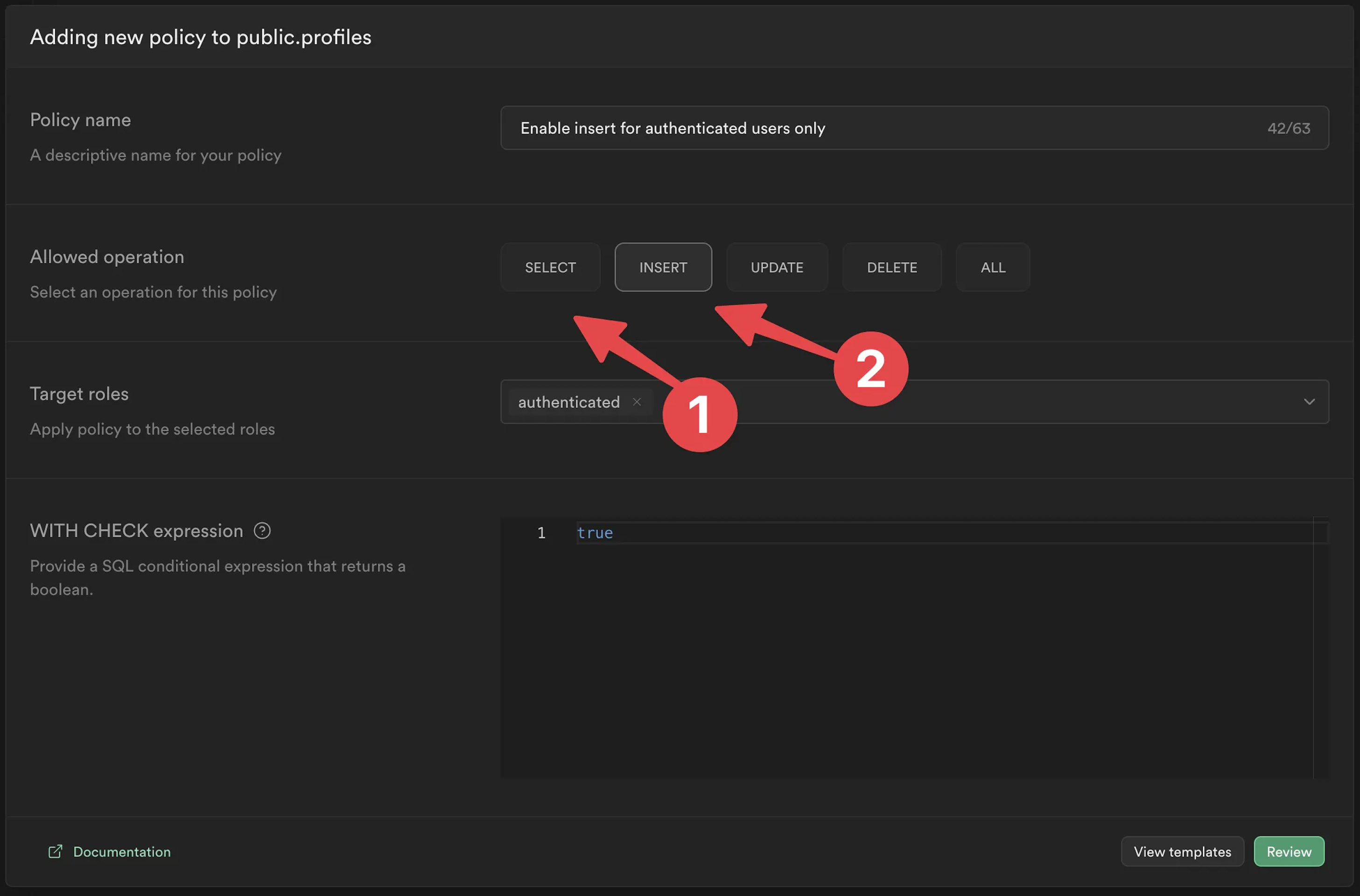Focus the Policy name text field
1360x896 pixels.
(857, 128)
